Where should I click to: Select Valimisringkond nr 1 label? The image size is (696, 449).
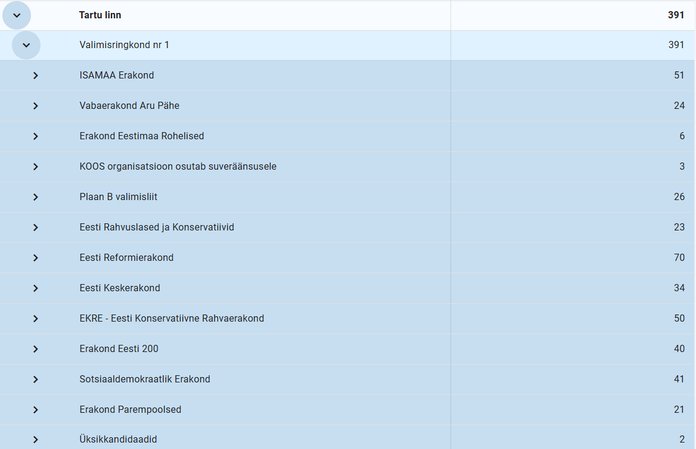coord(124,45)
